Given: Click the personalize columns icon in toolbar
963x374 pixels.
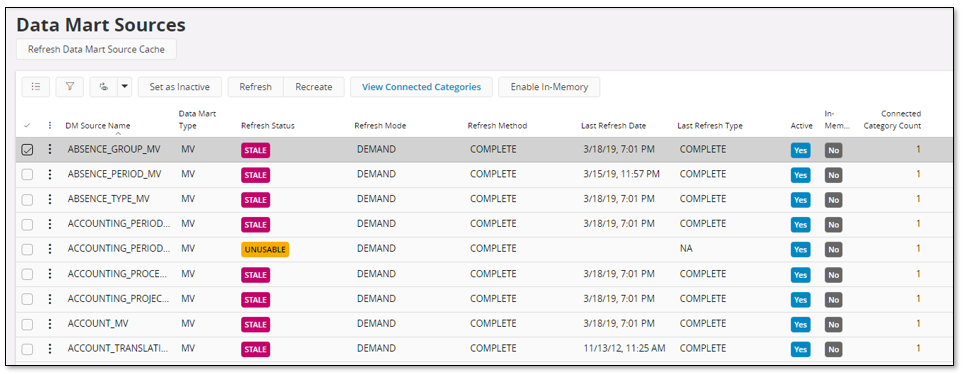Looking at the screenshot, I should tap(103, 87).
